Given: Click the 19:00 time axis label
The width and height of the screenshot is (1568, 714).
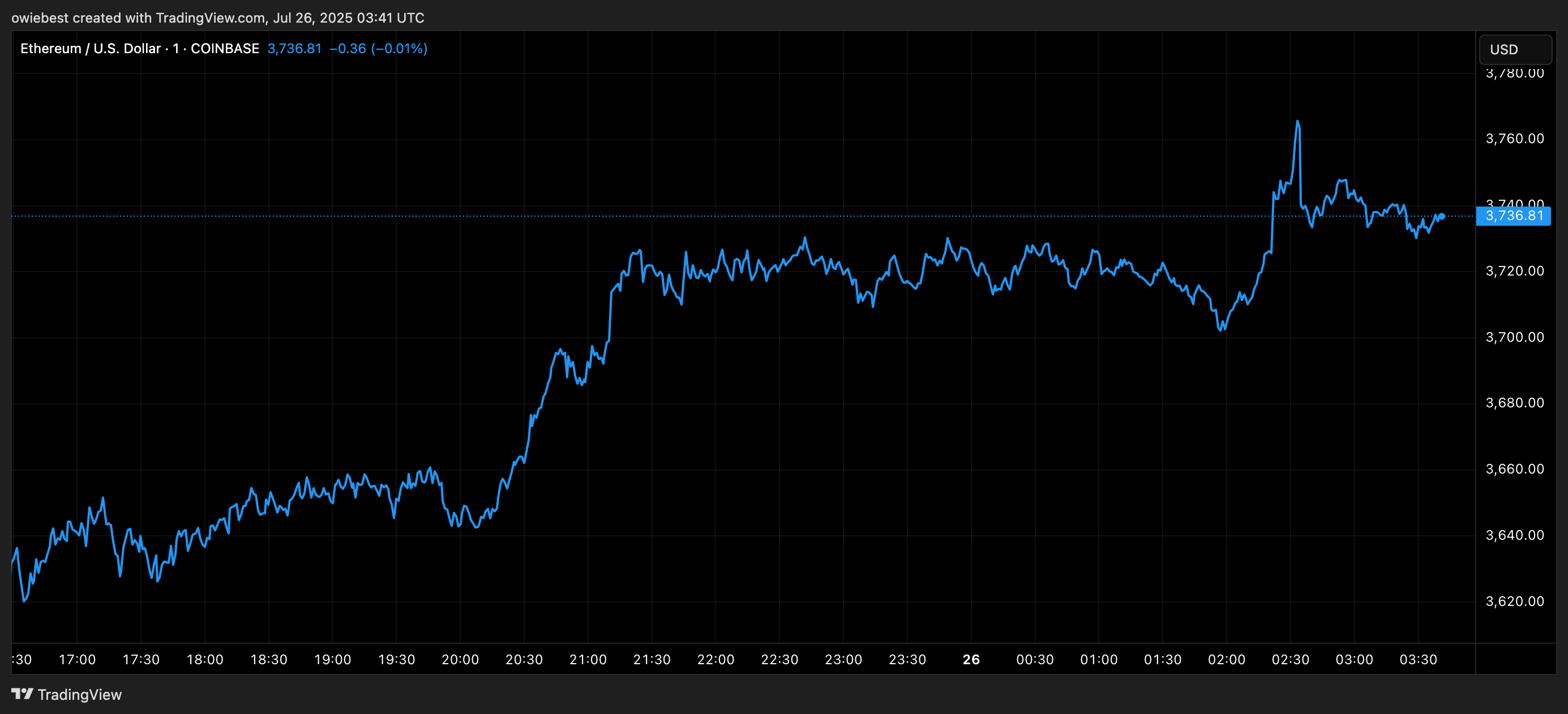Looking at the screenshot, I should (x=332, y=659).
